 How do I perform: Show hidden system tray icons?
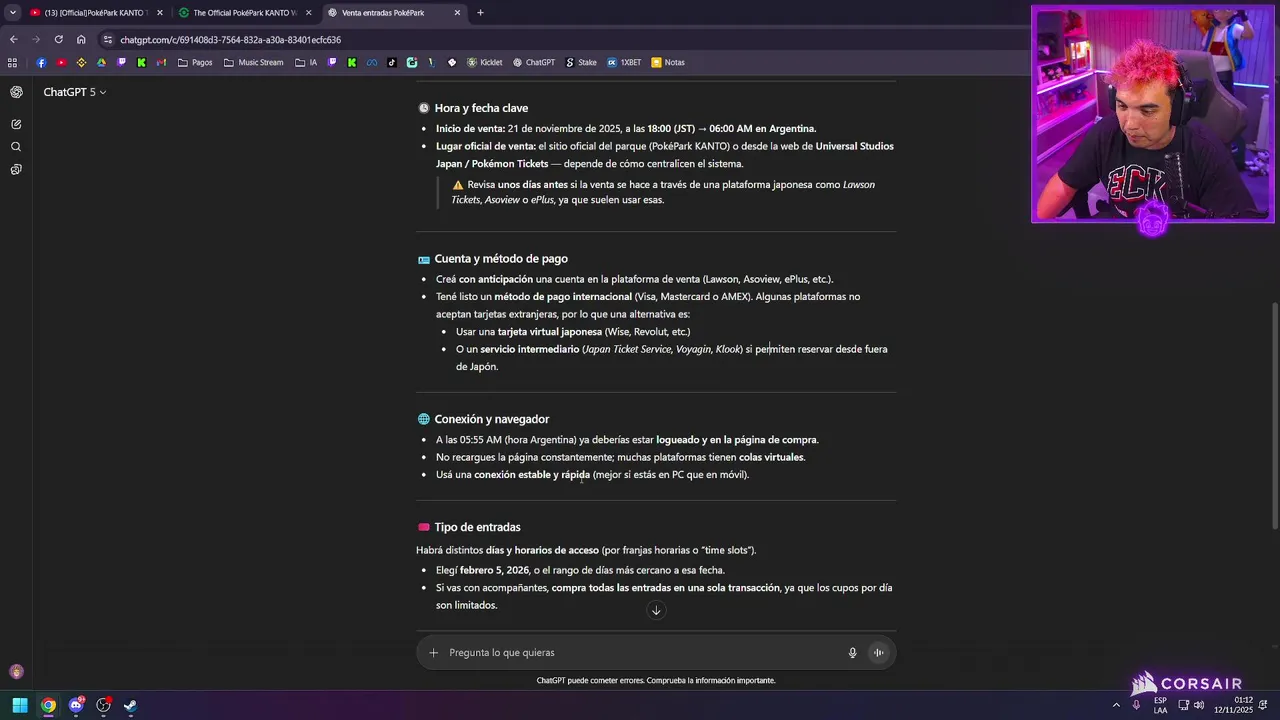coord(1116,705)
